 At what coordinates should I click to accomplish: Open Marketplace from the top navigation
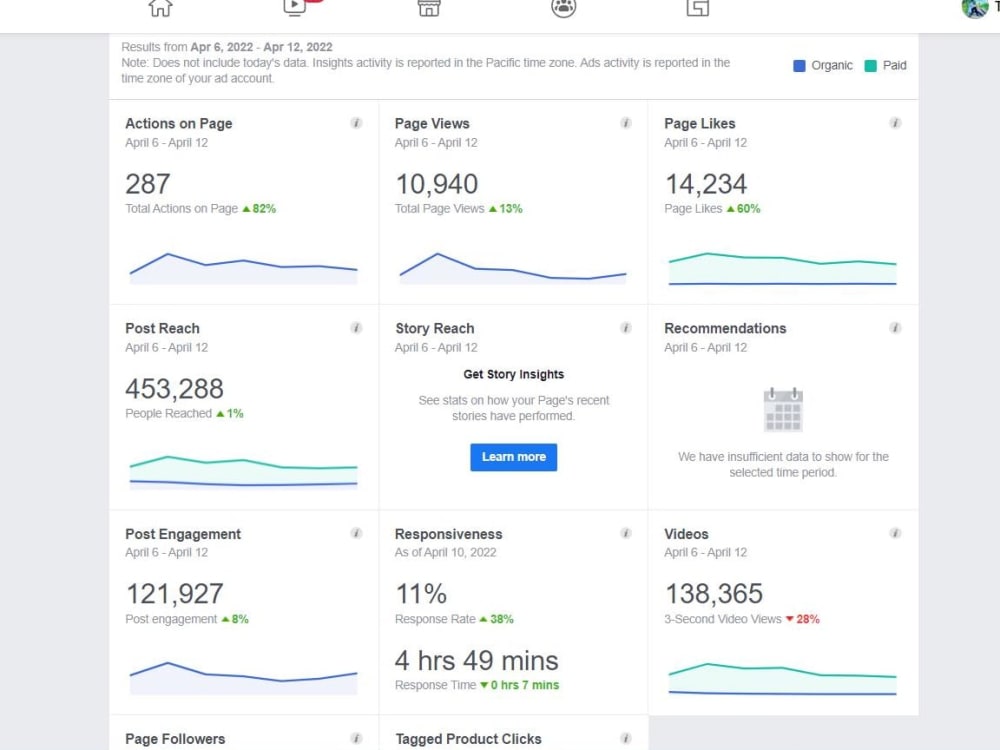point(428,9)
